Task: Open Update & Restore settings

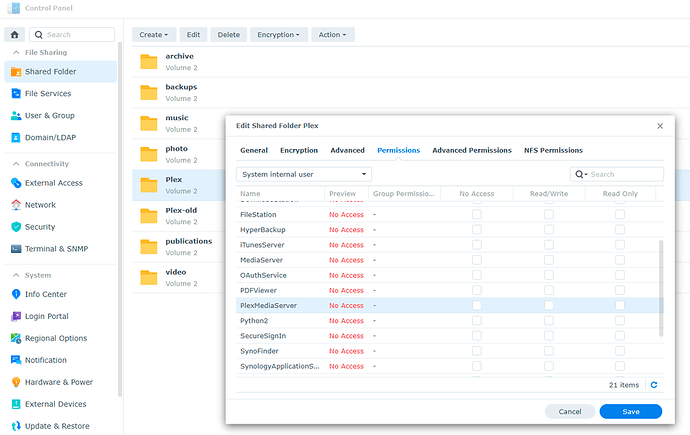Action: (61, 426)
